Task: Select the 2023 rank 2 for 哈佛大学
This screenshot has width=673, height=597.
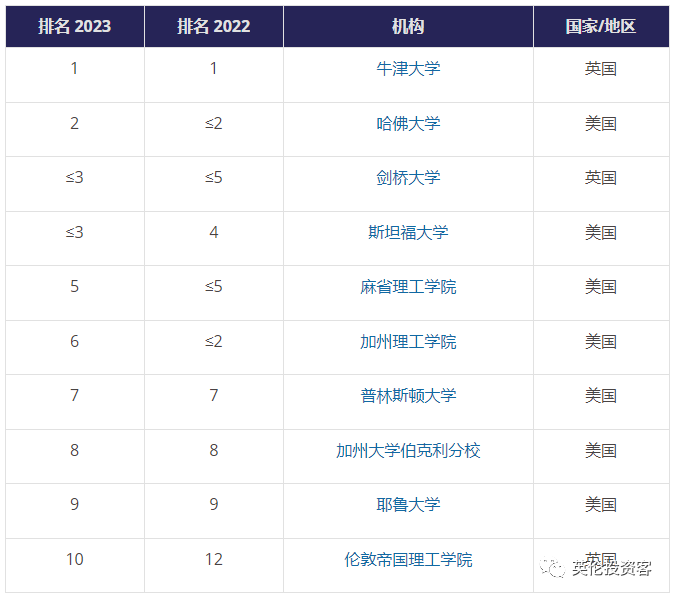Action: point(75,123)
